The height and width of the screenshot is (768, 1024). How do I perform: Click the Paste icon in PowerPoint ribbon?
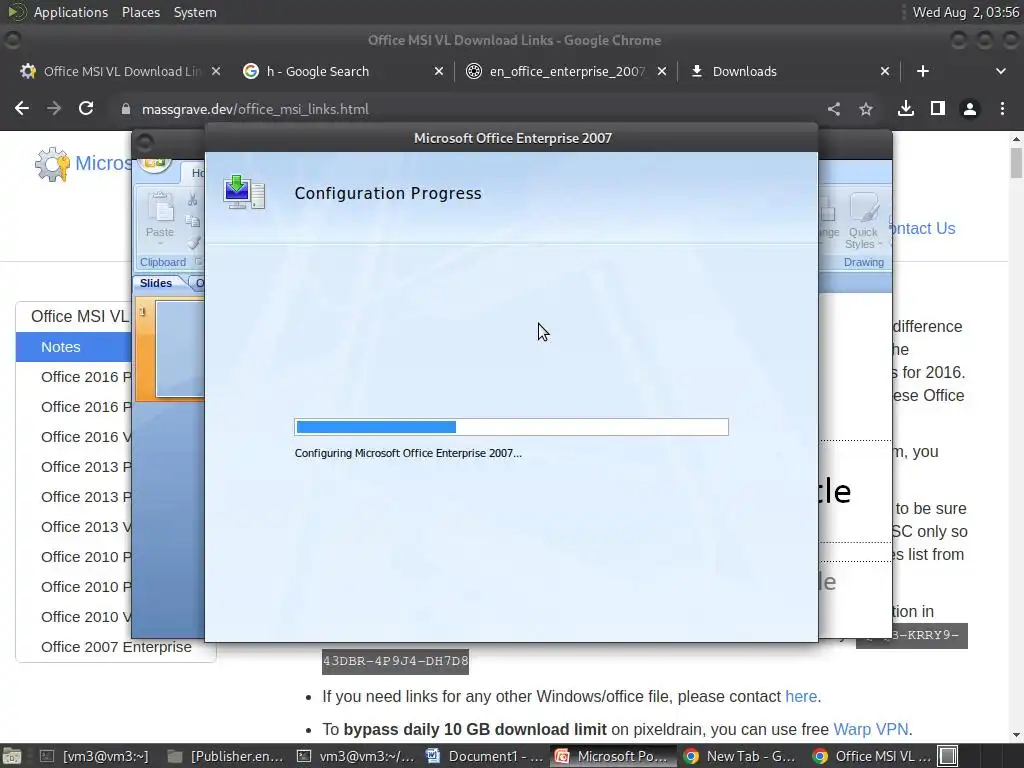[x=160, y=208]
